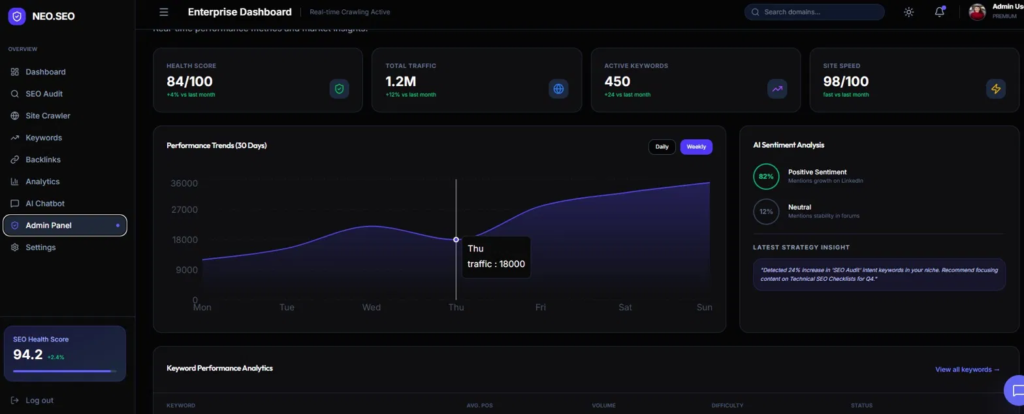The height and width of the screenshot is (414, 1024).
Task: Click the 12% Neutral sentiment ring
Action: click(766, 212)
